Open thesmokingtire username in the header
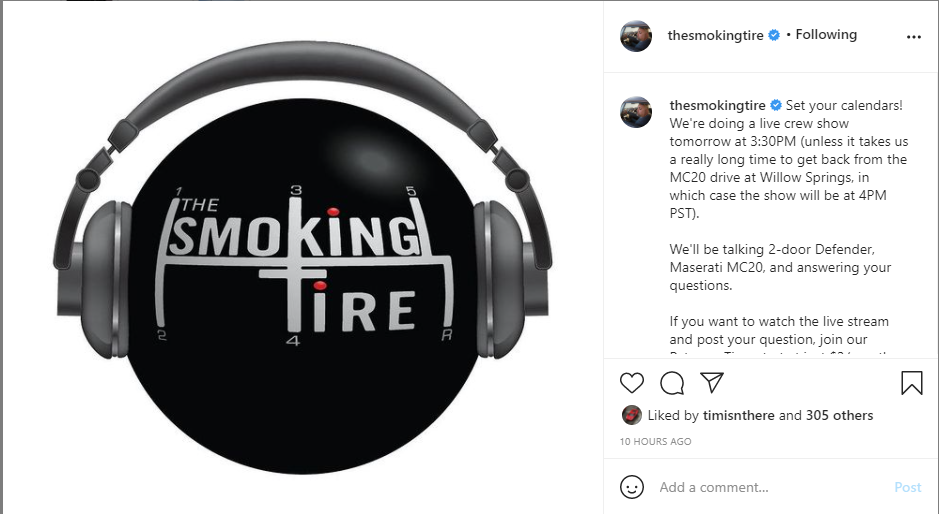 715,35
